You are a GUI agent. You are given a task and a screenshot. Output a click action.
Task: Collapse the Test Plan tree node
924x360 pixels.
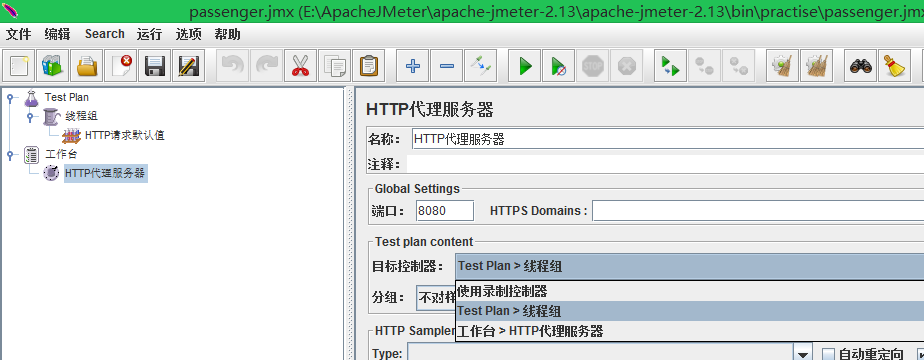[9, 98]
